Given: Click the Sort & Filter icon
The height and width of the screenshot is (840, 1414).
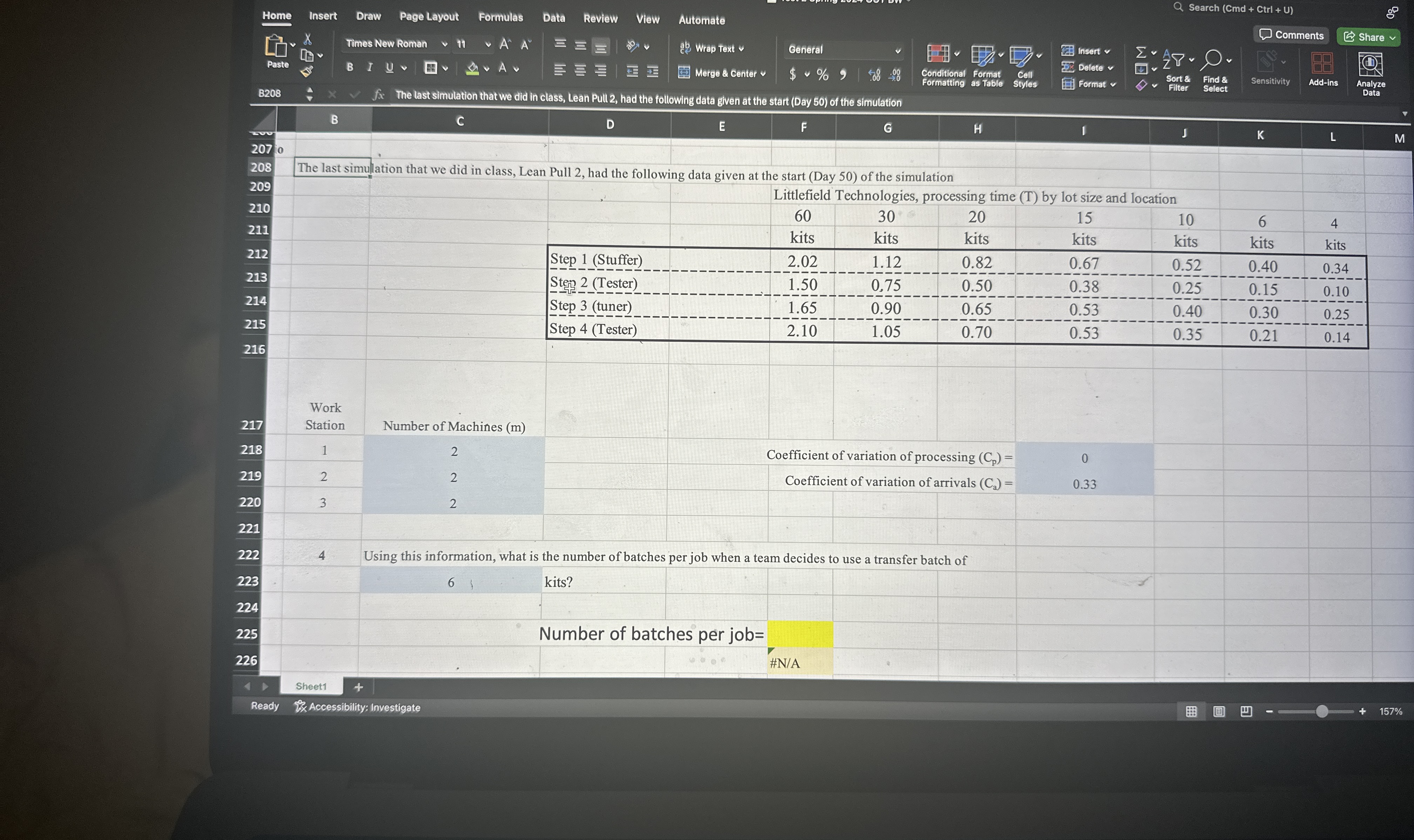Looking at the screenshot, I should (x=1173, y=60).
